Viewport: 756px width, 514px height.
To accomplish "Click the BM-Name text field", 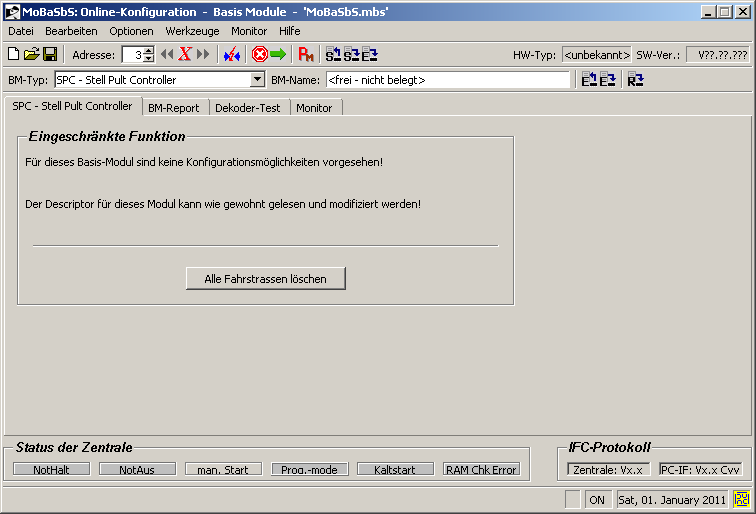I will point(447,80).
